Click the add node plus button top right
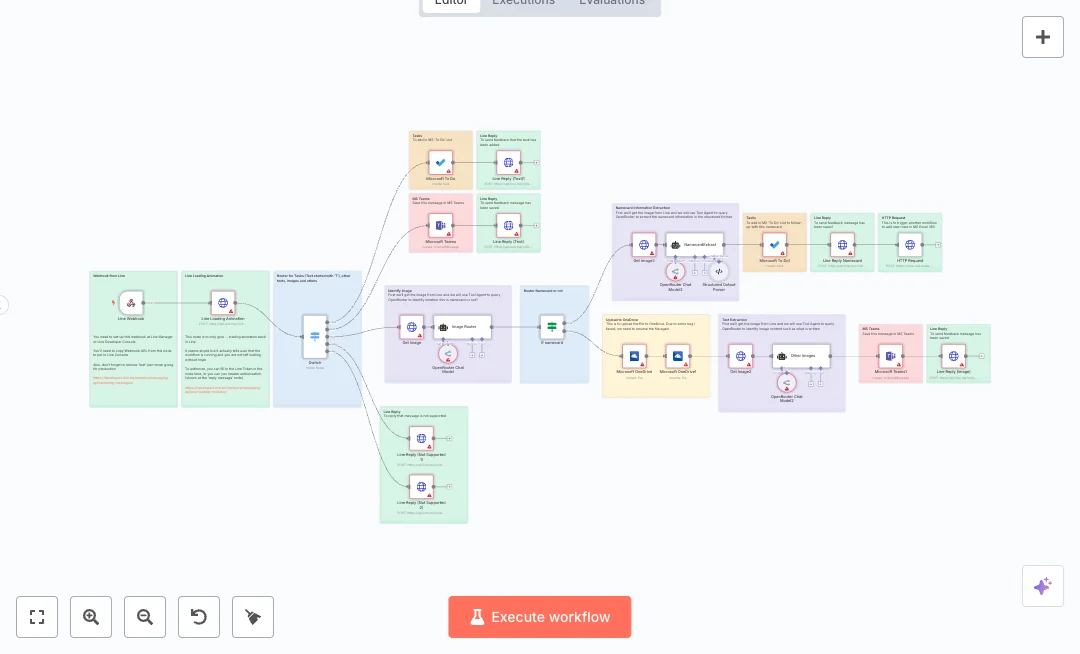 (x=1043, y=37)
